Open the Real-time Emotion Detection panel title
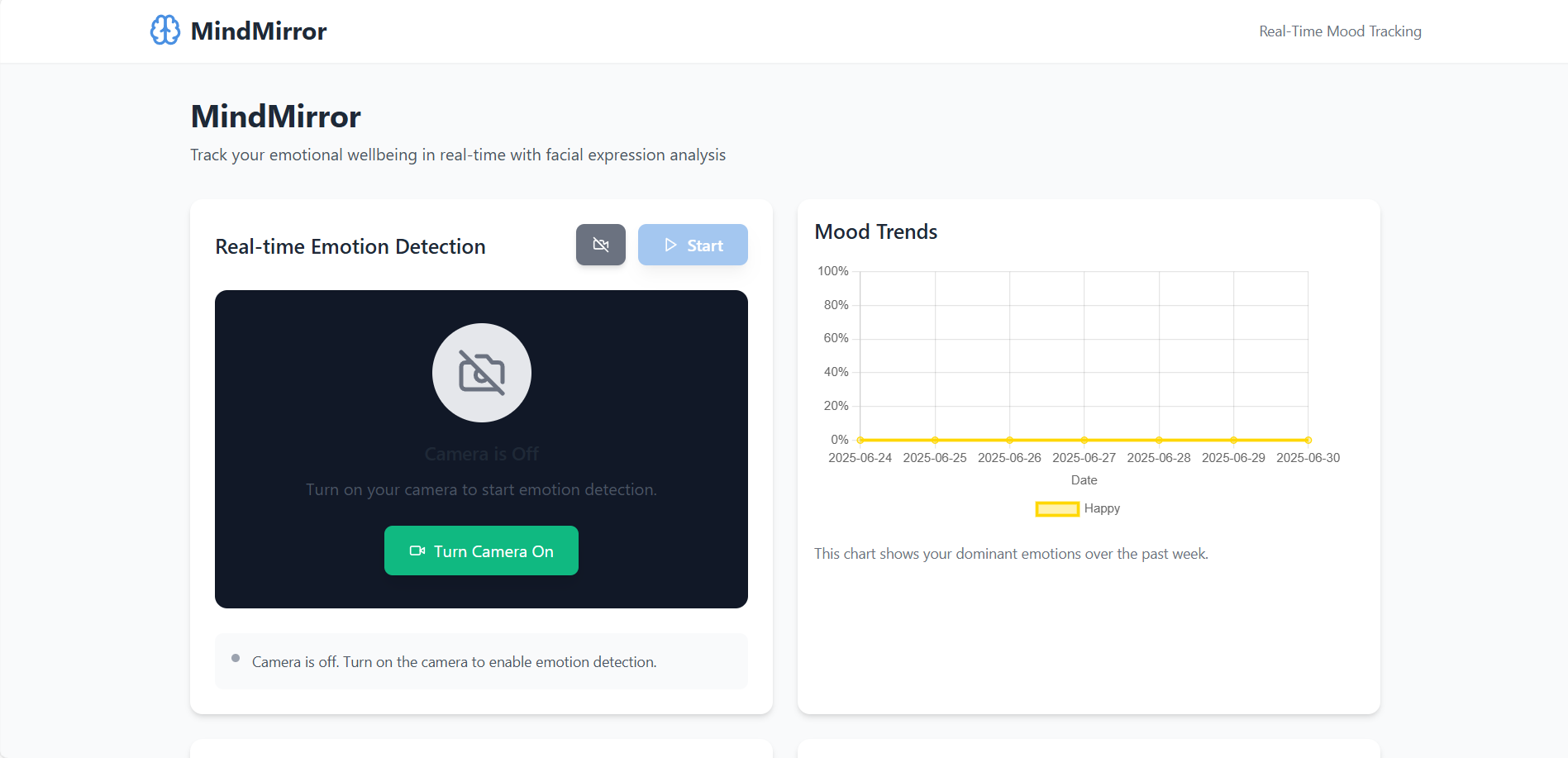This screenshot has height=758, width=1568. [x=350, y=246]
